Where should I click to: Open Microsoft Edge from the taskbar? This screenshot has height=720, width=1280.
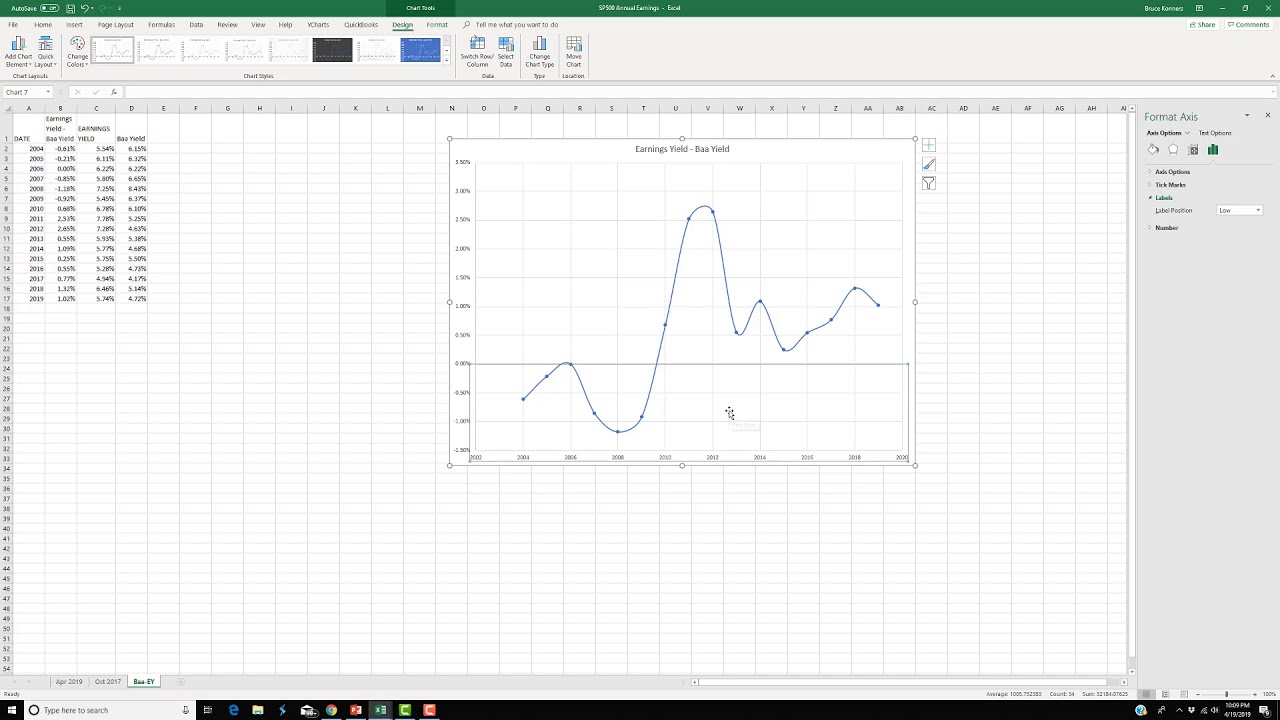pyautogui.click(x=233, y=710)
